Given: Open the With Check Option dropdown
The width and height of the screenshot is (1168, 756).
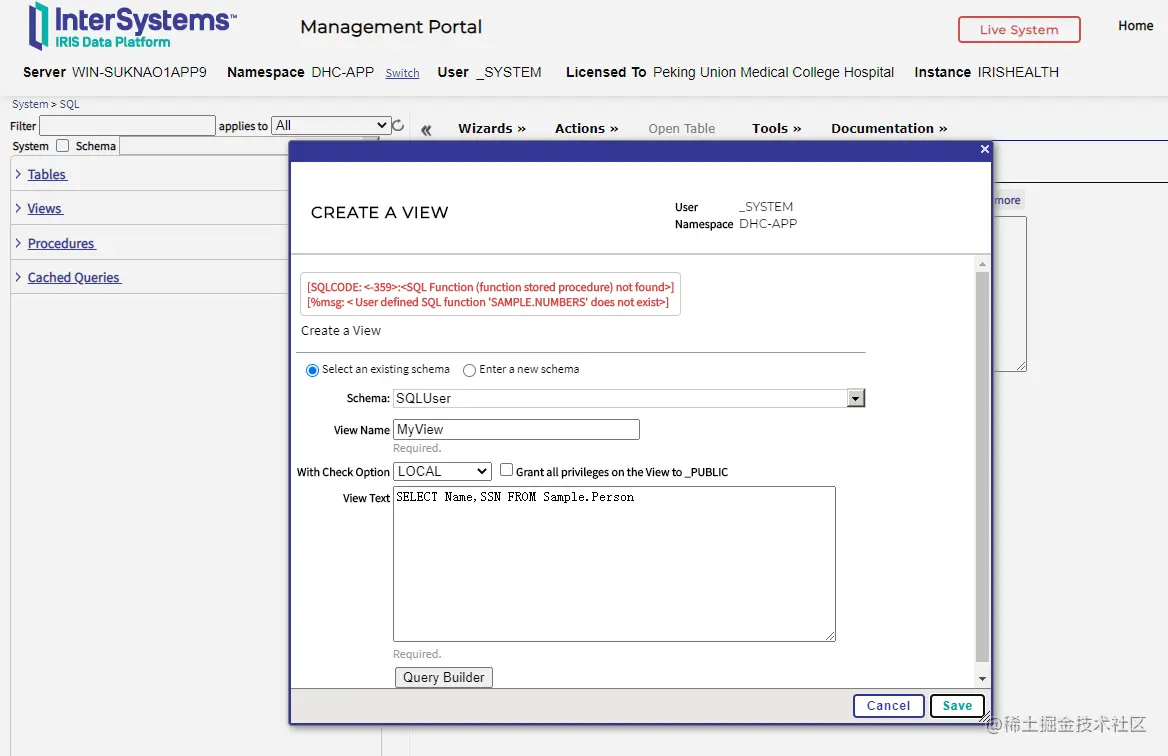Looking at the screenshot, I should point(442,471).
